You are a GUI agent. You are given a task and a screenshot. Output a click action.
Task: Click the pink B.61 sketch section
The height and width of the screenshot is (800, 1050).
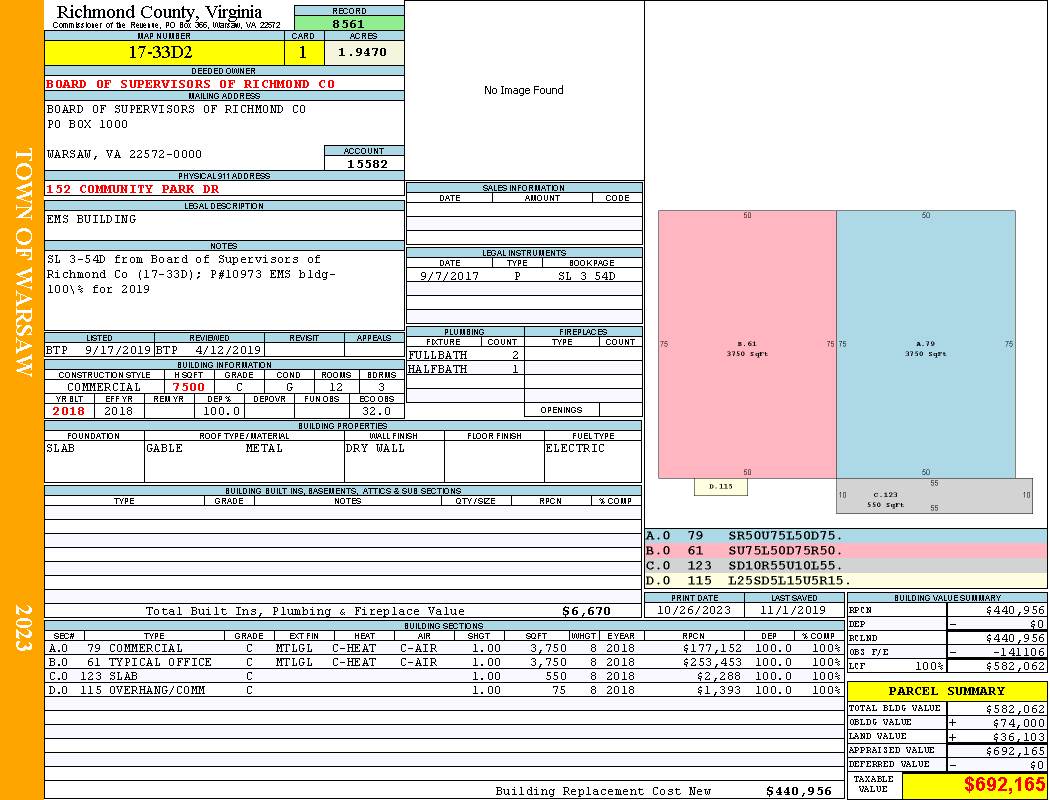click(747, 345)
